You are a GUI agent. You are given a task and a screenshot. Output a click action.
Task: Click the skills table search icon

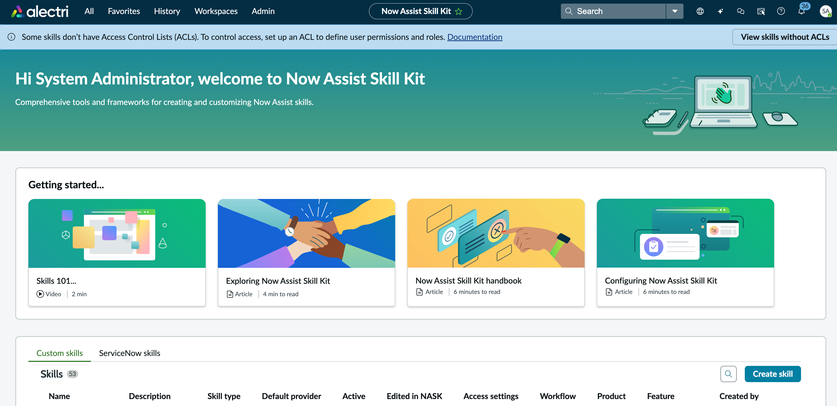tap(728, 374)
